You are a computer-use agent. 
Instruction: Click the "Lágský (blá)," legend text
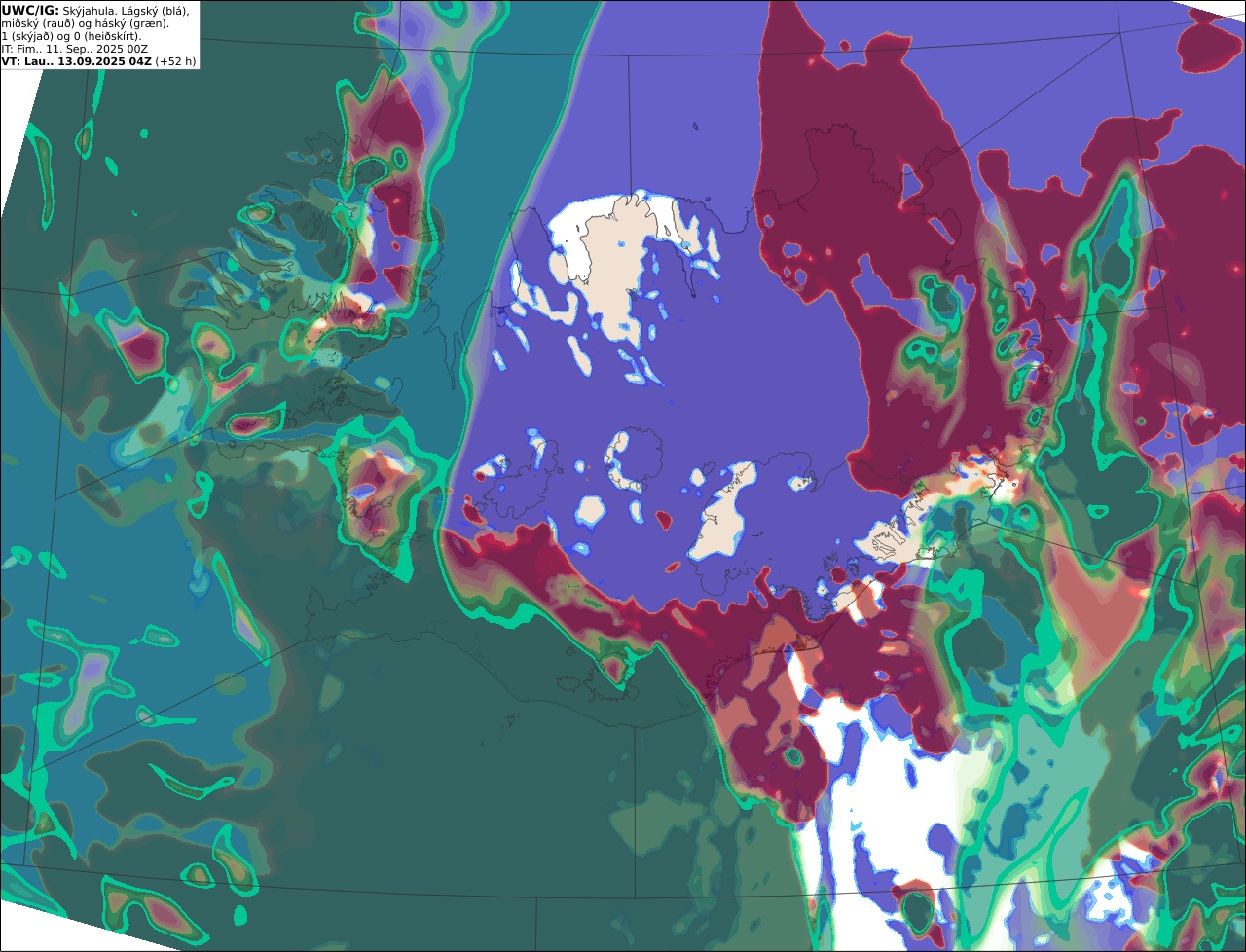pyautogui.click(x=156, y=11)
